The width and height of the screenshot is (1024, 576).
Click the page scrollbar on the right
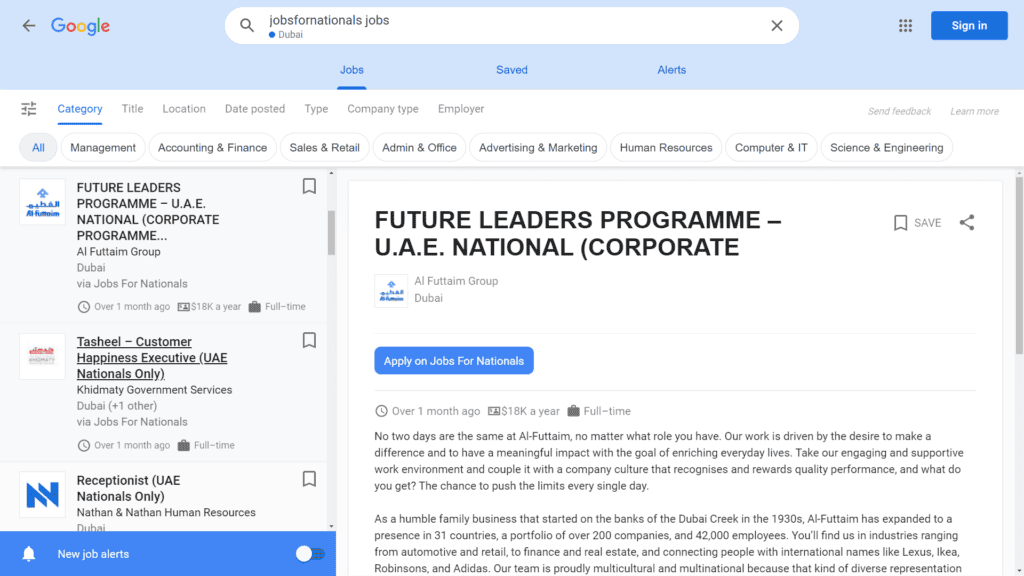pos(1019,265)
